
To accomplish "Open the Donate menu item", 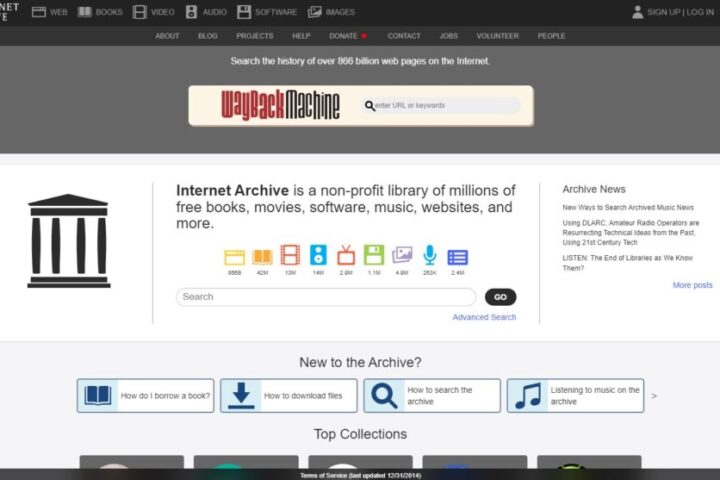I will coord(343,36).
